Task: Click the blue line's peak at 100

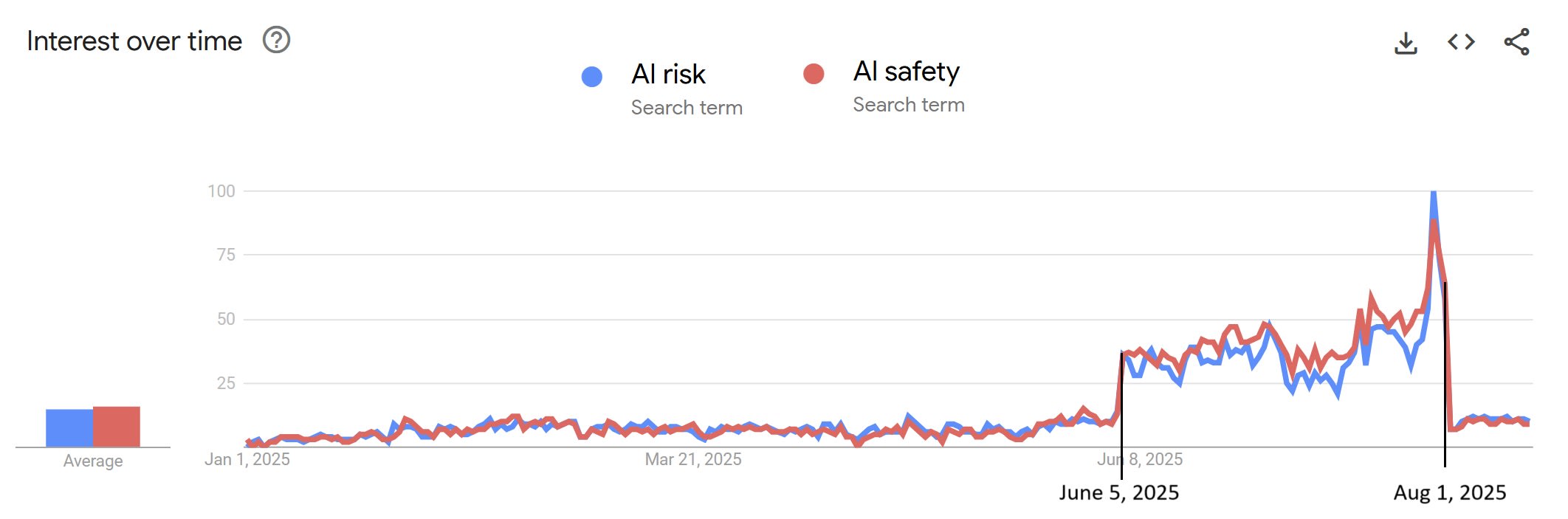Action: [1433, 193]
